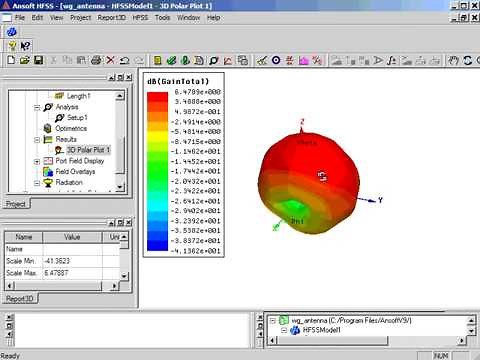Select Setup1 under Analysis
The height and width of the screenshot is (360, 480).
77,118
